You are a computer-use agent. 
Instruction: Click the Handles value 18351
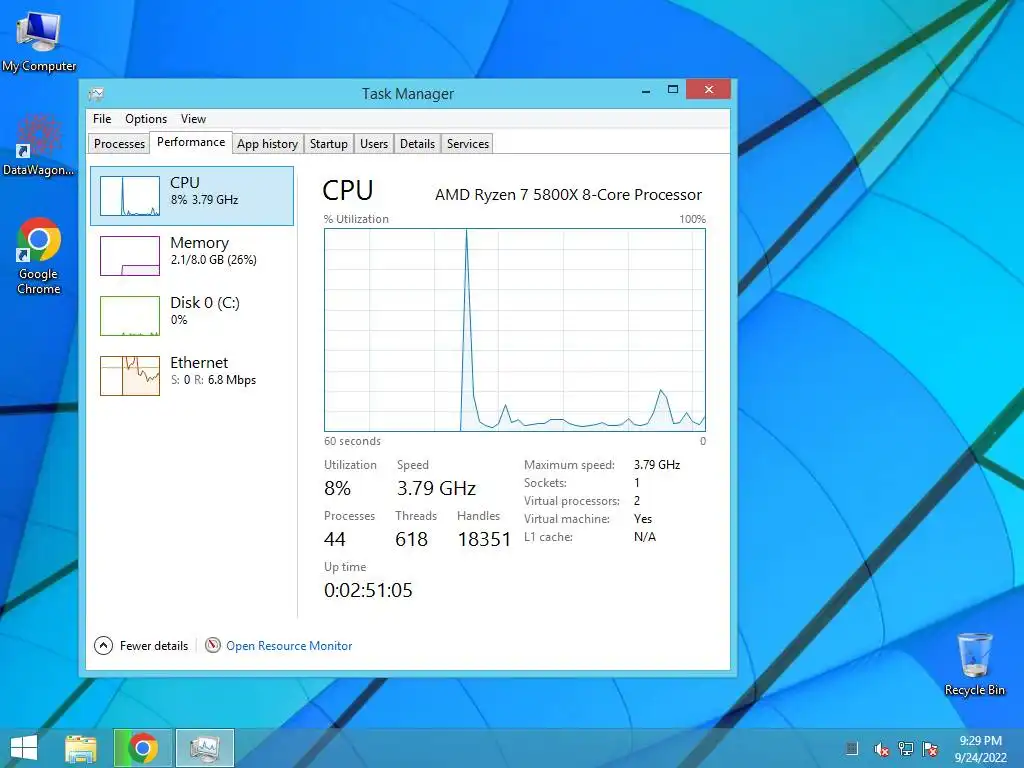click(x=484, y=539)
